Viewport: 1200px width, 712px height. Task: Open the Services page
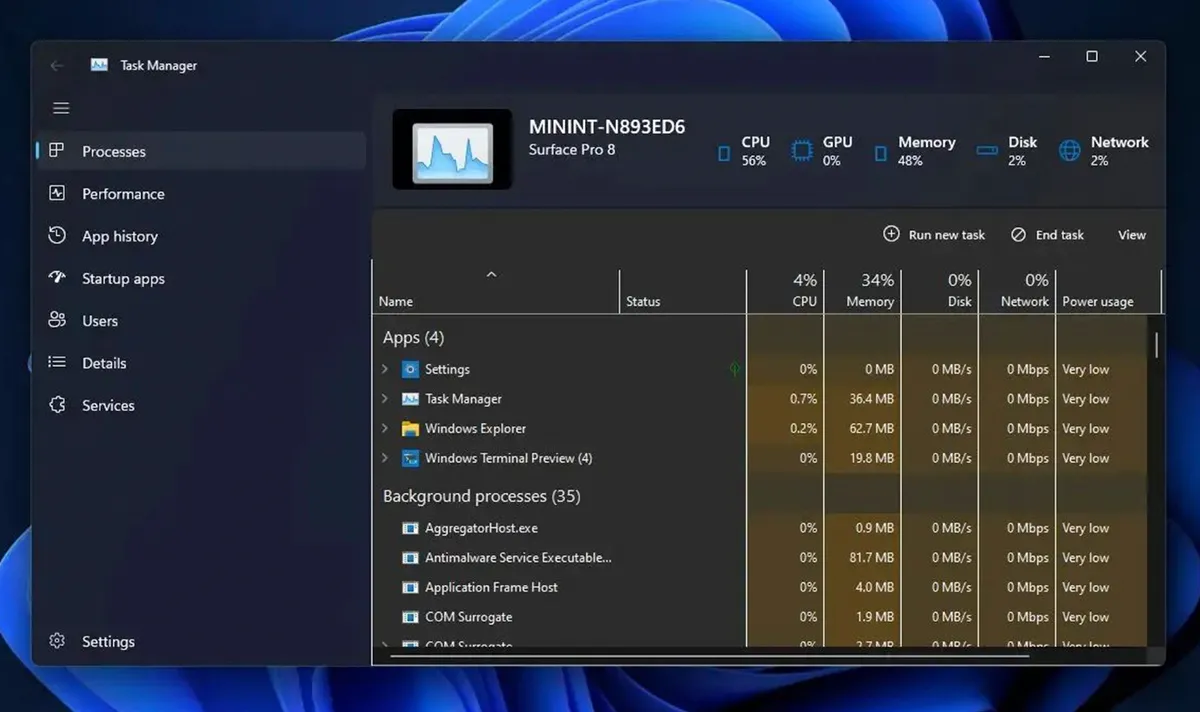[x=201, y=405]
